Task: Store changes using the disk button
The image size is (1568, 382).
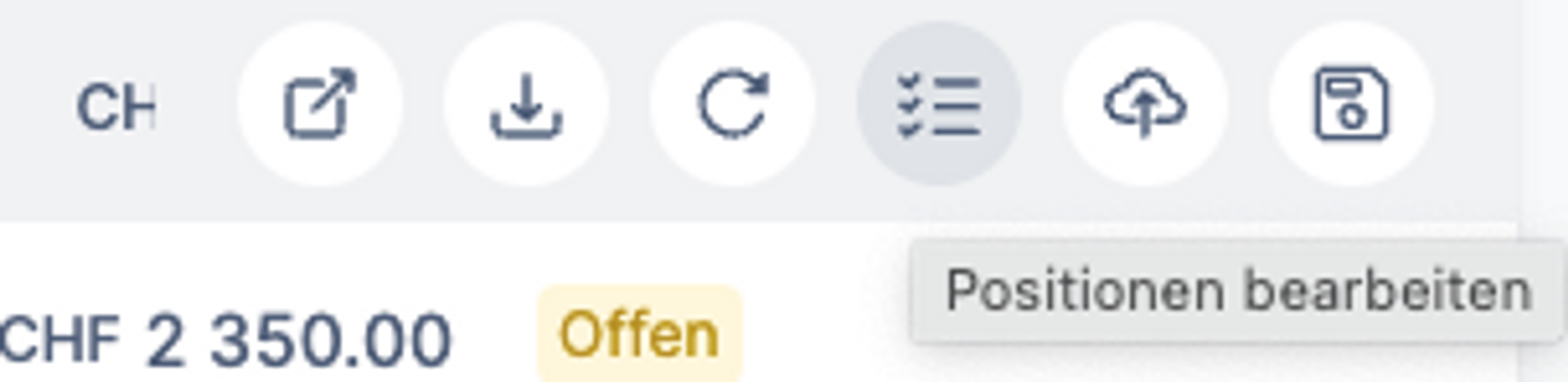Action: pos(1351,104)
